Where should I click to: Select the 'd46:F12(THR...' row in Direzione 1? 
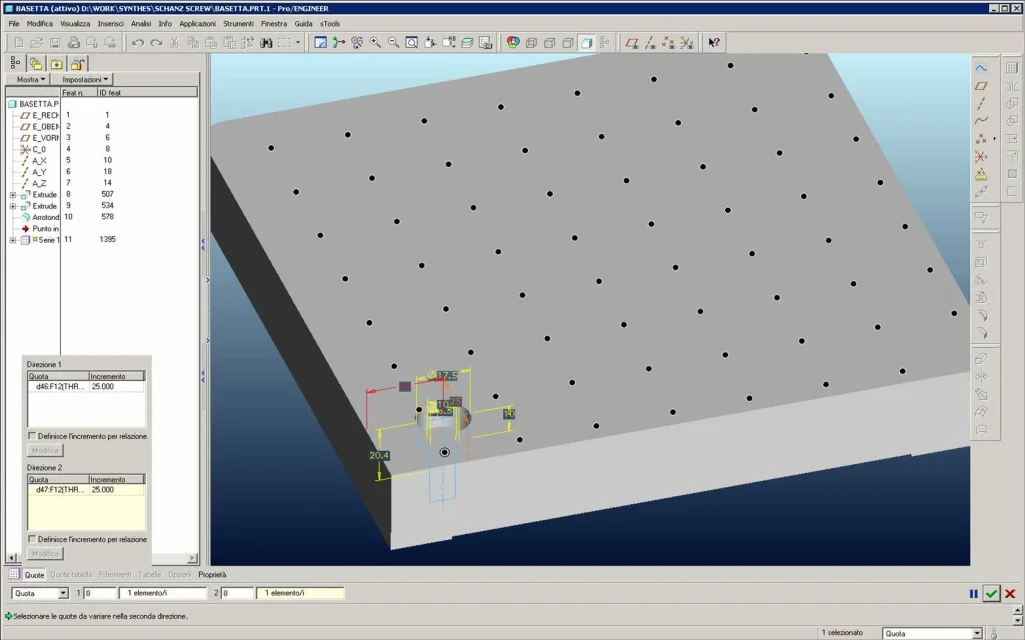tap(86, 386)
